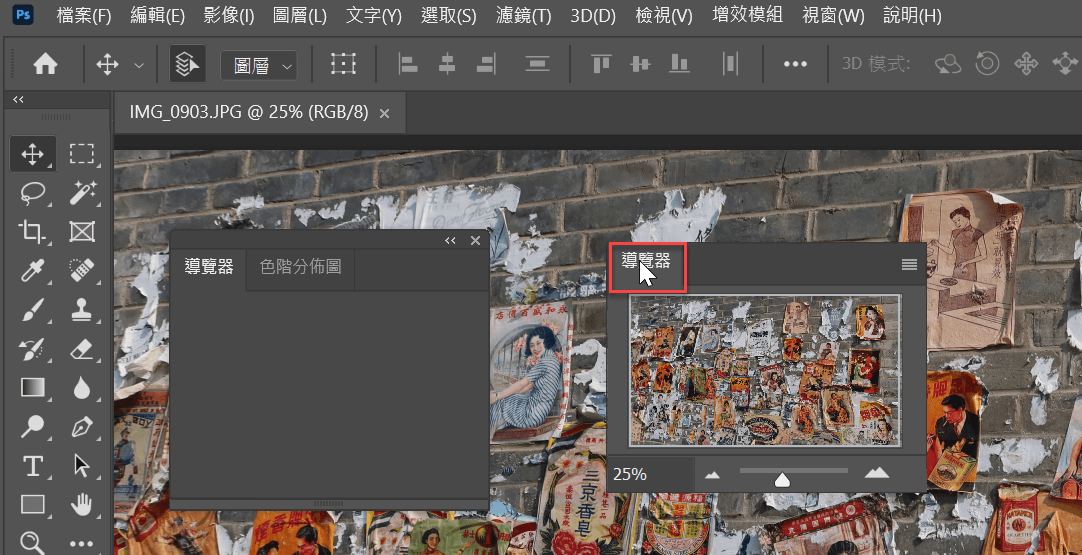The height and width of the screenshot is (555, 1082).
Task: Align horizontal centers
Action: coord(447,64)
